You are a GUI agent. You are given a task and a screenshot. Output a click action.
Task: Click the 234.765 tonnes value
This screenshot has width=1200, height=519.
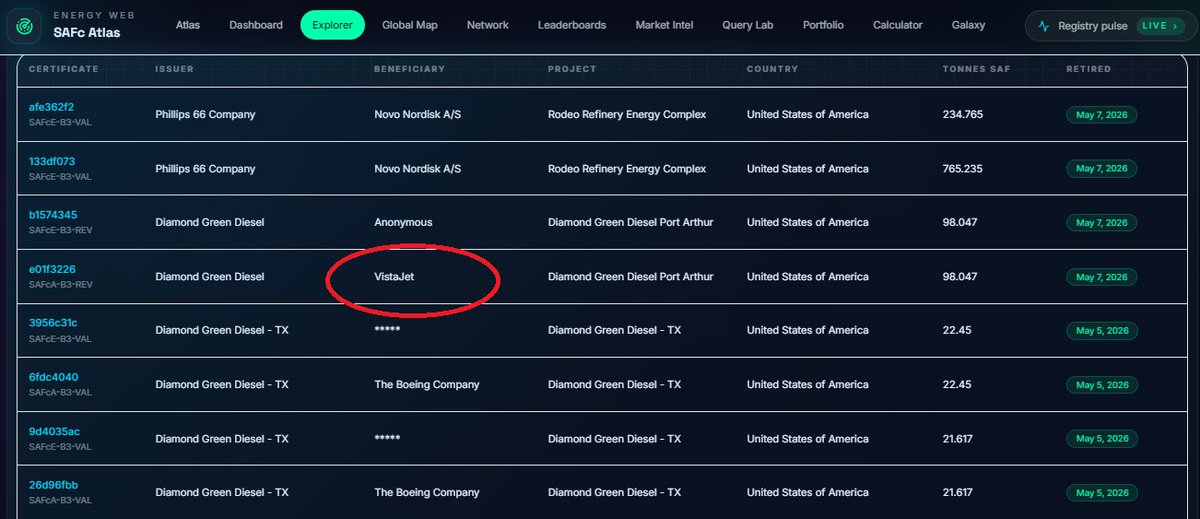click(x=963, y=115)
